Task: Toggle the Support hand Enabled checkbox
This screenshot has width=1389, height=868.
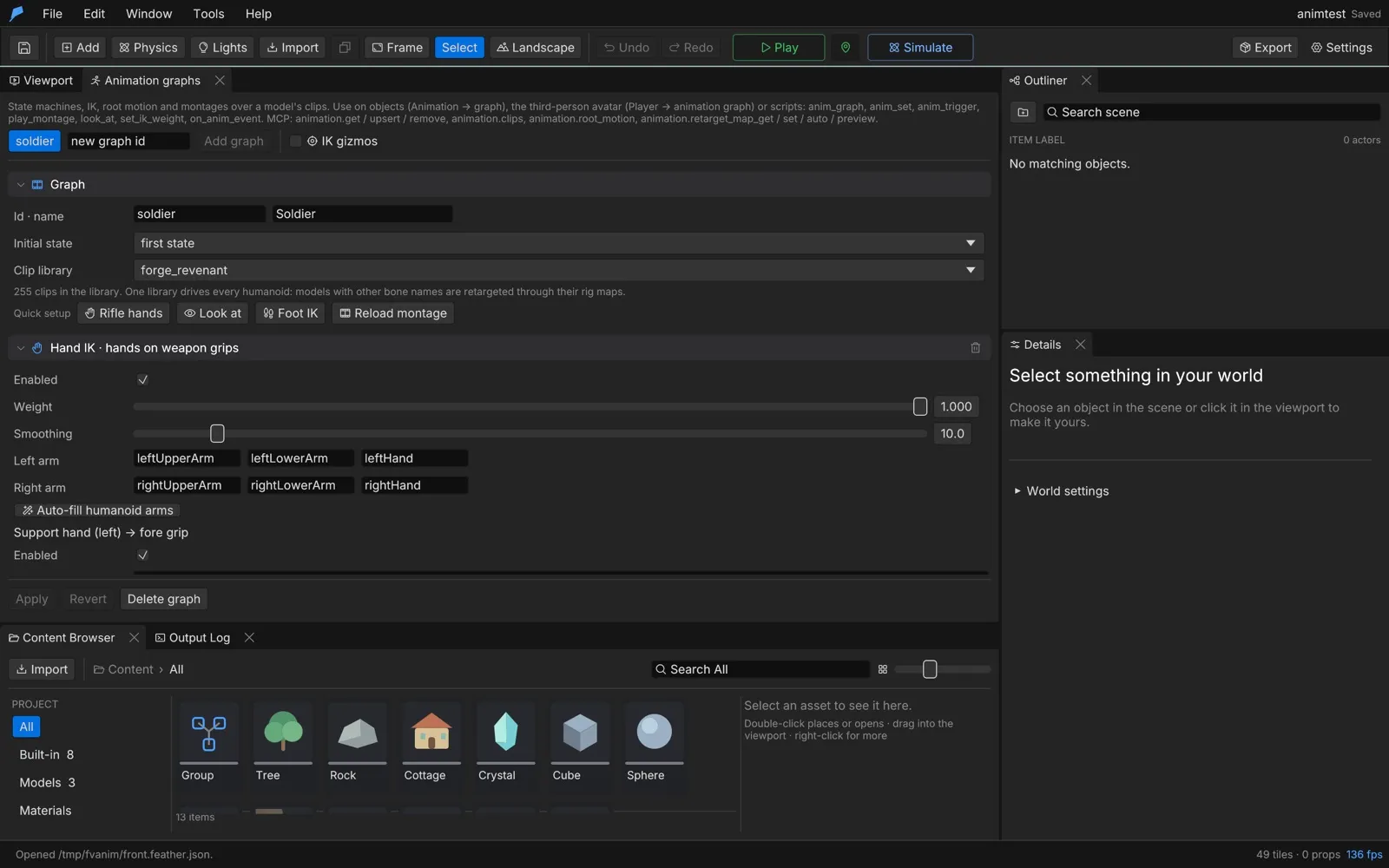Action: click(143, 556)
